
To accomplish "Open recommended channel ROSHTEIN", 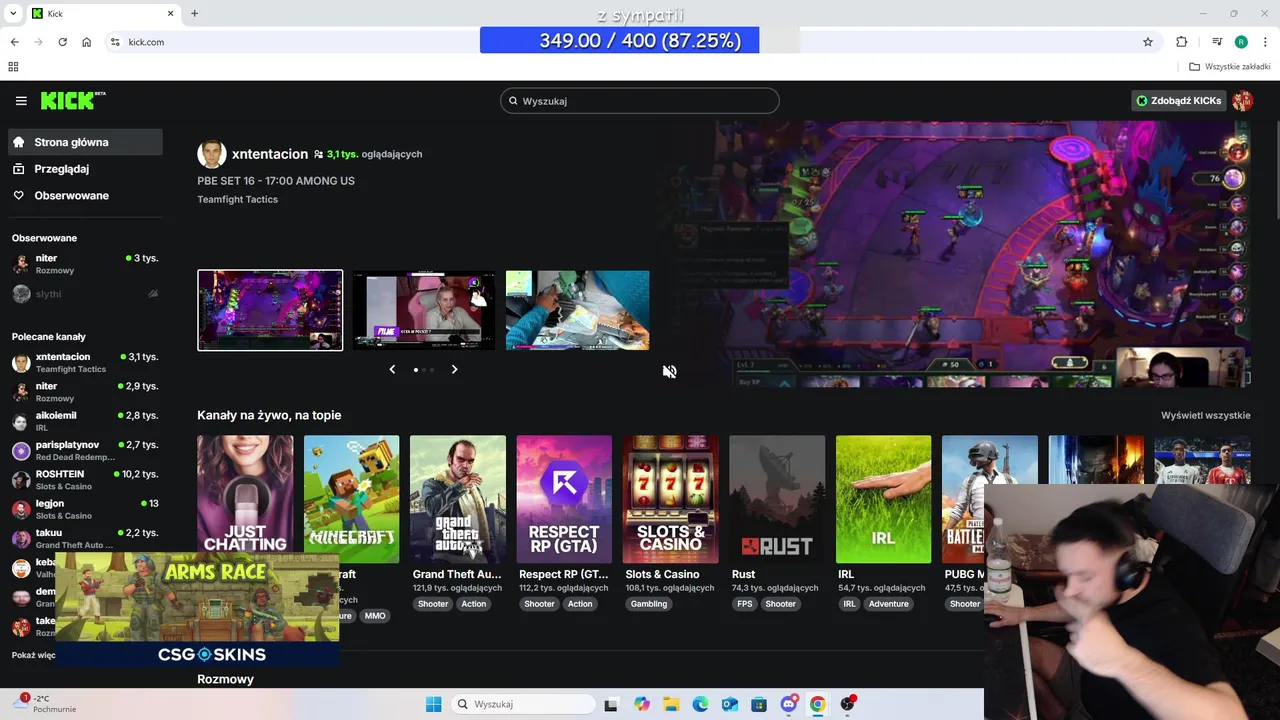I will (x=85, y=480).
